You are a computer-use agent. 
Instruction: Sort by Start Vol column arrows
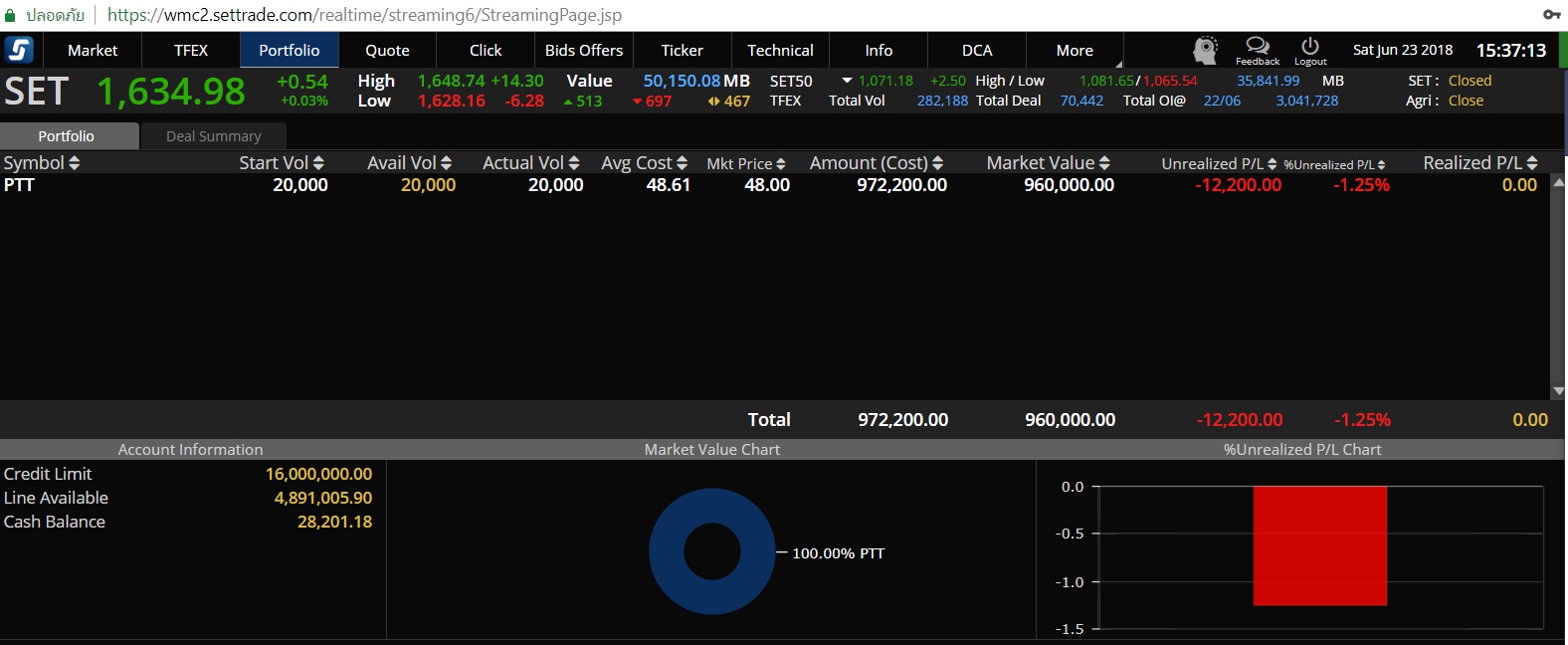(318, 163)
